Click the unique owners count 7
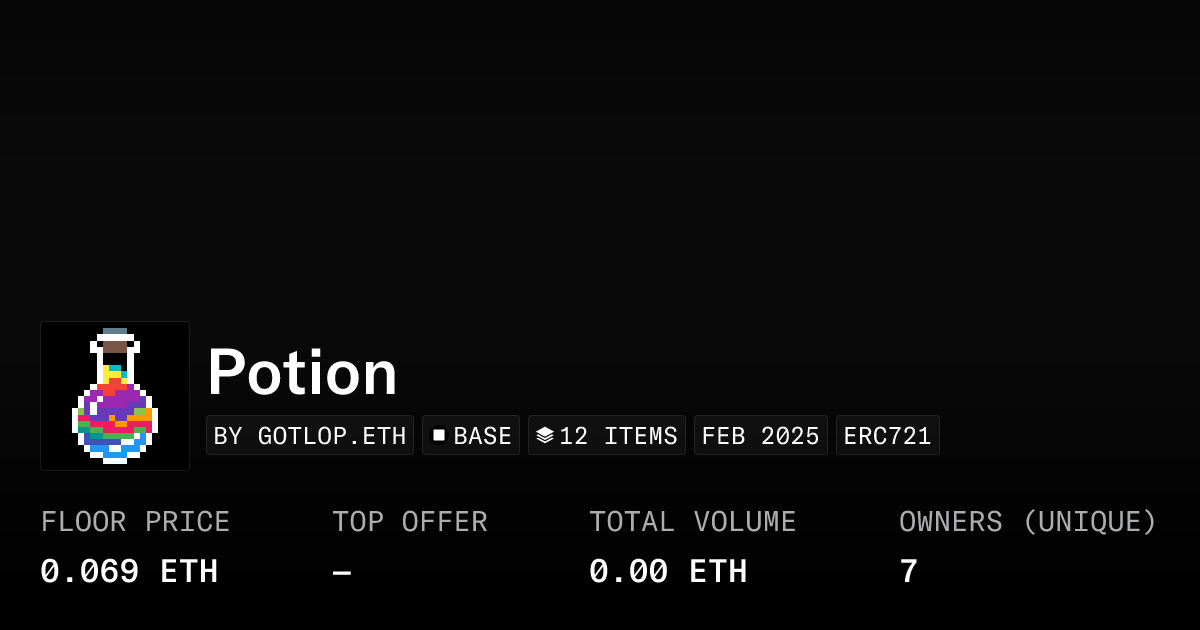Viewport: 1200px width, 630px height. [x=908, y=572]
